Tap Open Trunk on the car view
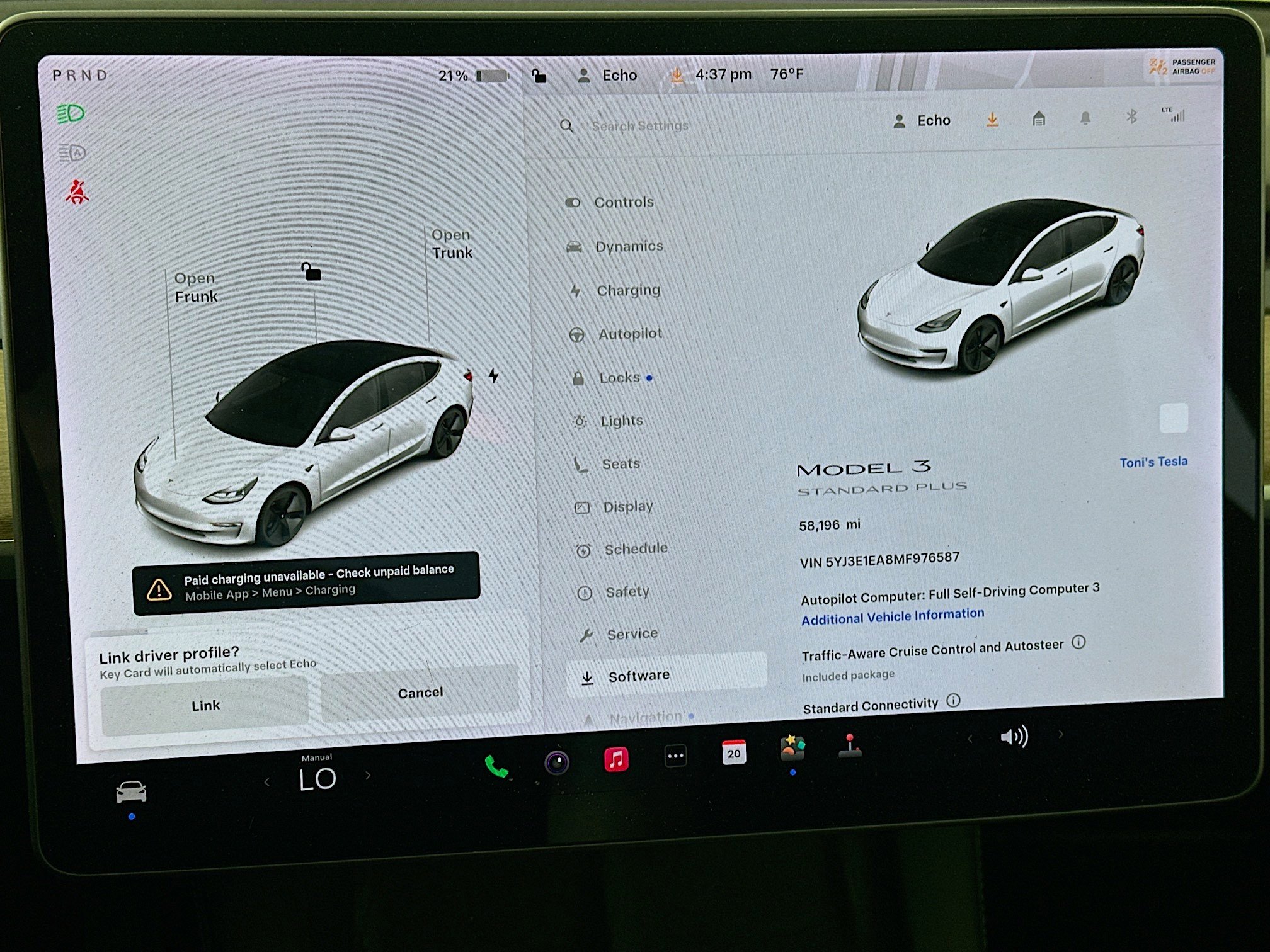The image size is (1270, 952). (452, 244)
